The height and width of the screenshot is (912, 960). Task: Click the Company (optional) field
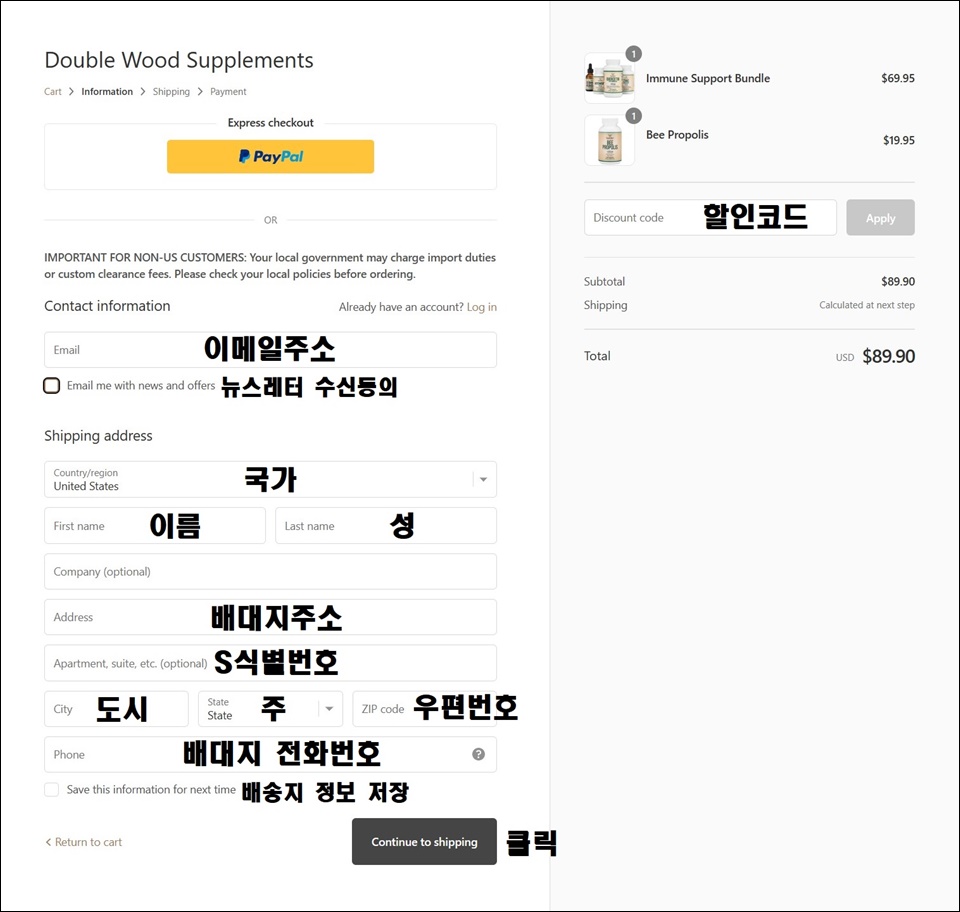click(x=270, y=572)
